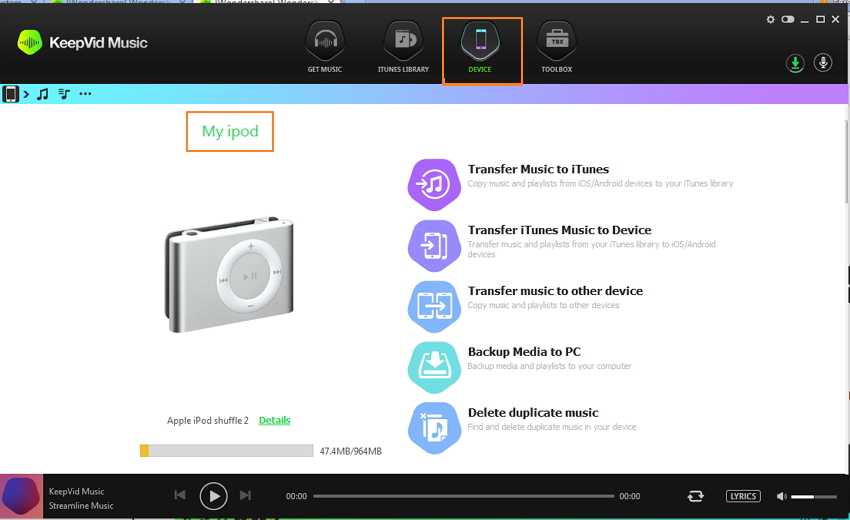The height and width of the screenshot is (520, 850).
Task: Click the storage usage bar
Action: (227, 451)
